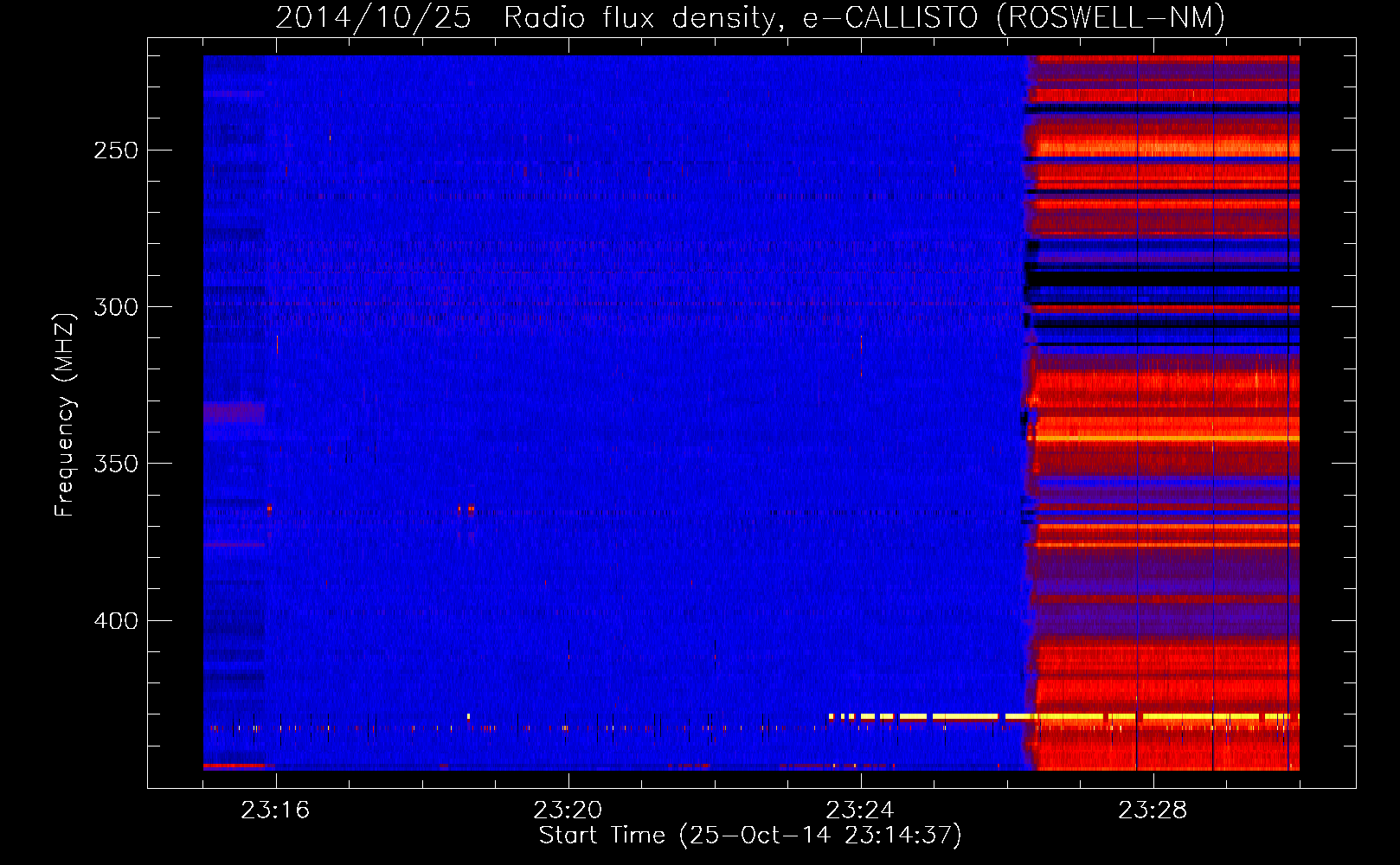Click the 23:28 time tick label
Viewport: 1400px width, 865px height.
(1153, 810)
